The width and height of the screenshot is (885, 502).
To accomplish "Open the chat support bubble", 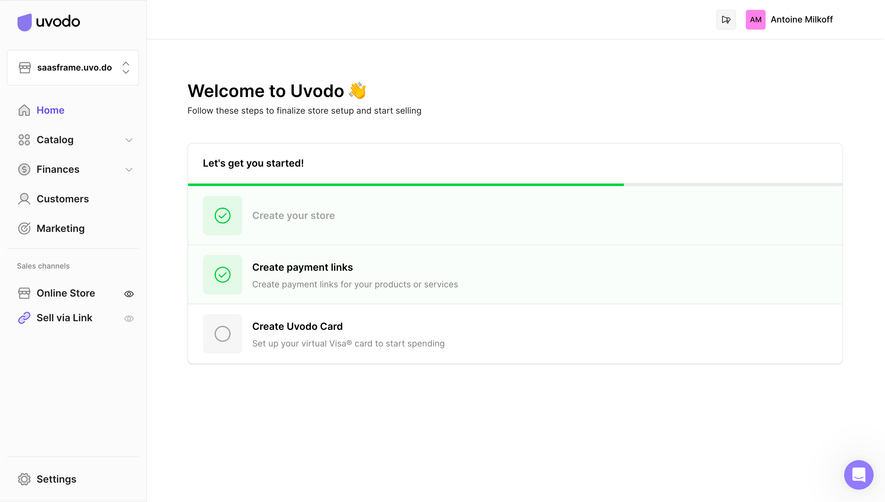I will point(858,474).
